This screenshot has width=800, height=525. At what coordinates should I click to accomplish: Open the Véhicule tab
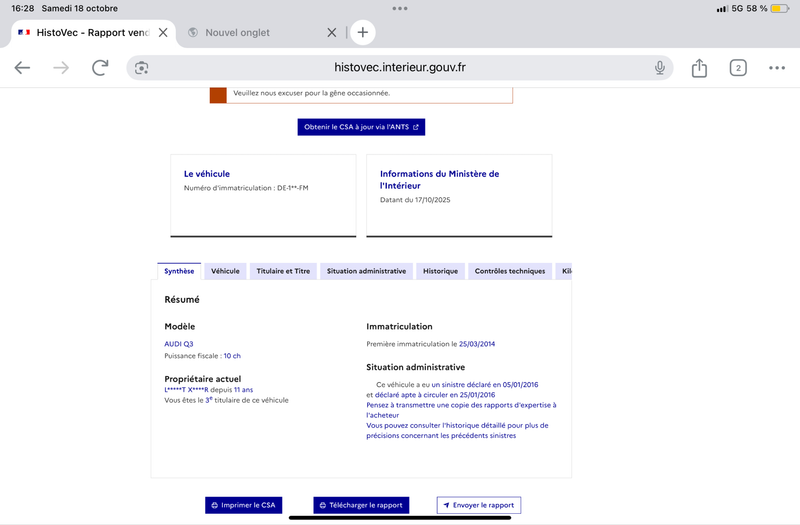point(225,271)
